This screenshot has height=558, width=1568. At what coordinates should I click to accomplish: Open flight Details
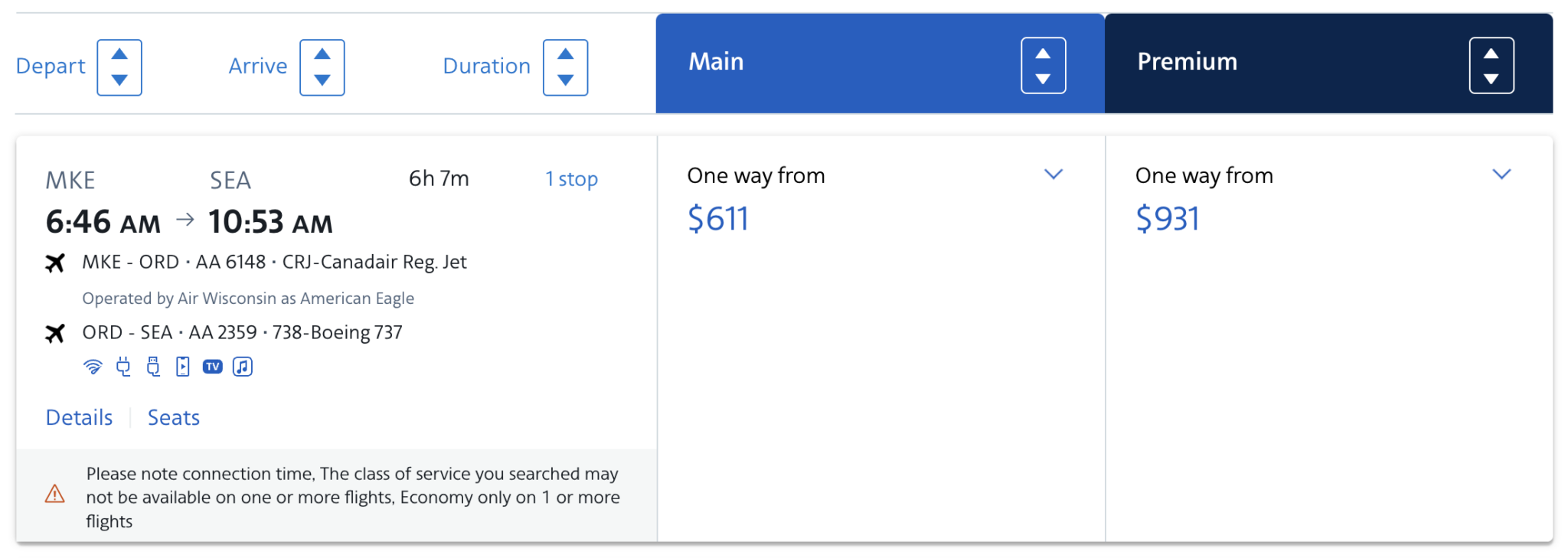click(78, 417)
